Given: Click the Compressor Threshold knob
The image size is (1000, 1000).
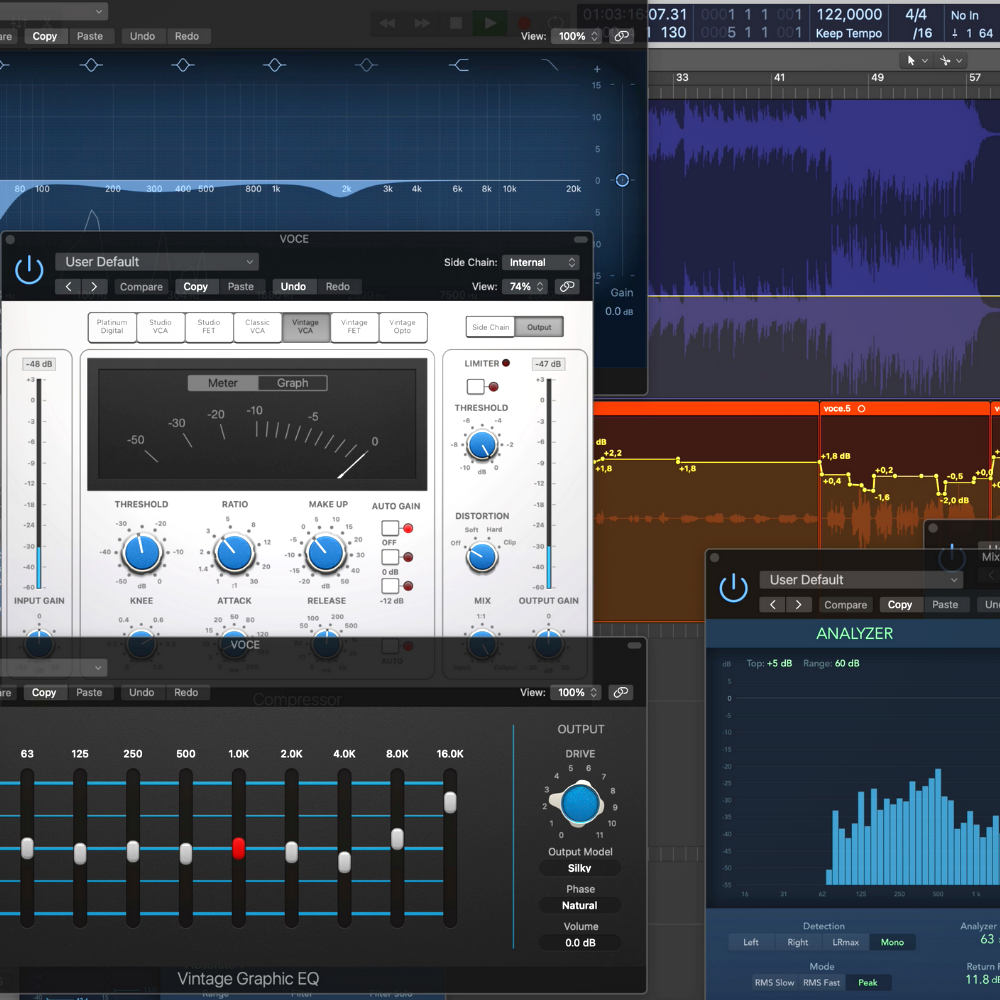Looking at the screenshot, I should pyautogui.click(x=142, y=553).
